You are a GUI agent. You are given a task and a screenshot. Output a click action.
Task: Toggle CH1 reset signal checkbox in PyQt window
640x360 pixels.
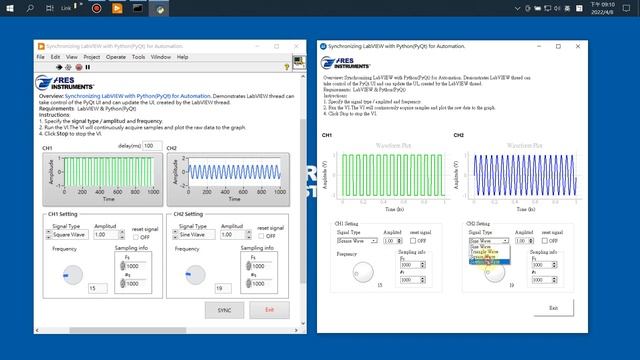click(x=413, y=241)
